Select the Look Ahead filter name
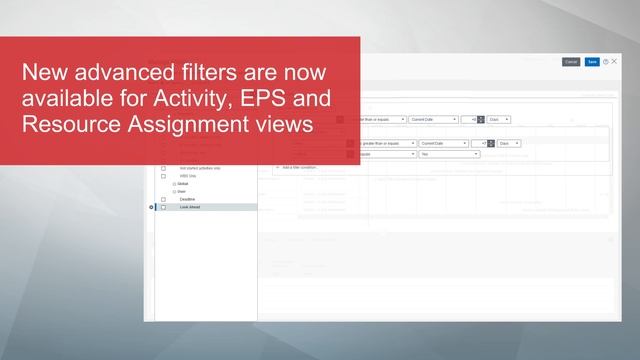This screenshot has height=360, width=640. (190, 207)
